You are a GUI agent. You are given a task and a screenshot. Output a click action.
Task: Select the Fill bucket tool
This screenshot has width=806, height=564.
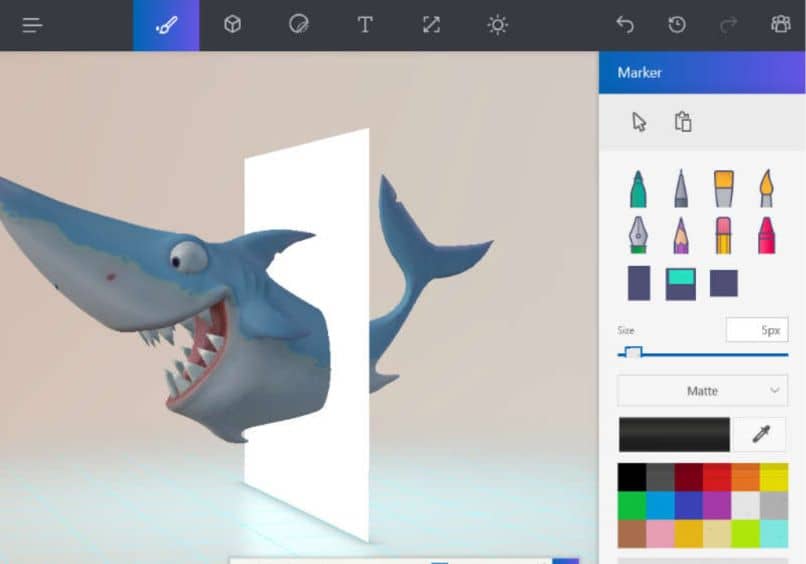(681, 284)
